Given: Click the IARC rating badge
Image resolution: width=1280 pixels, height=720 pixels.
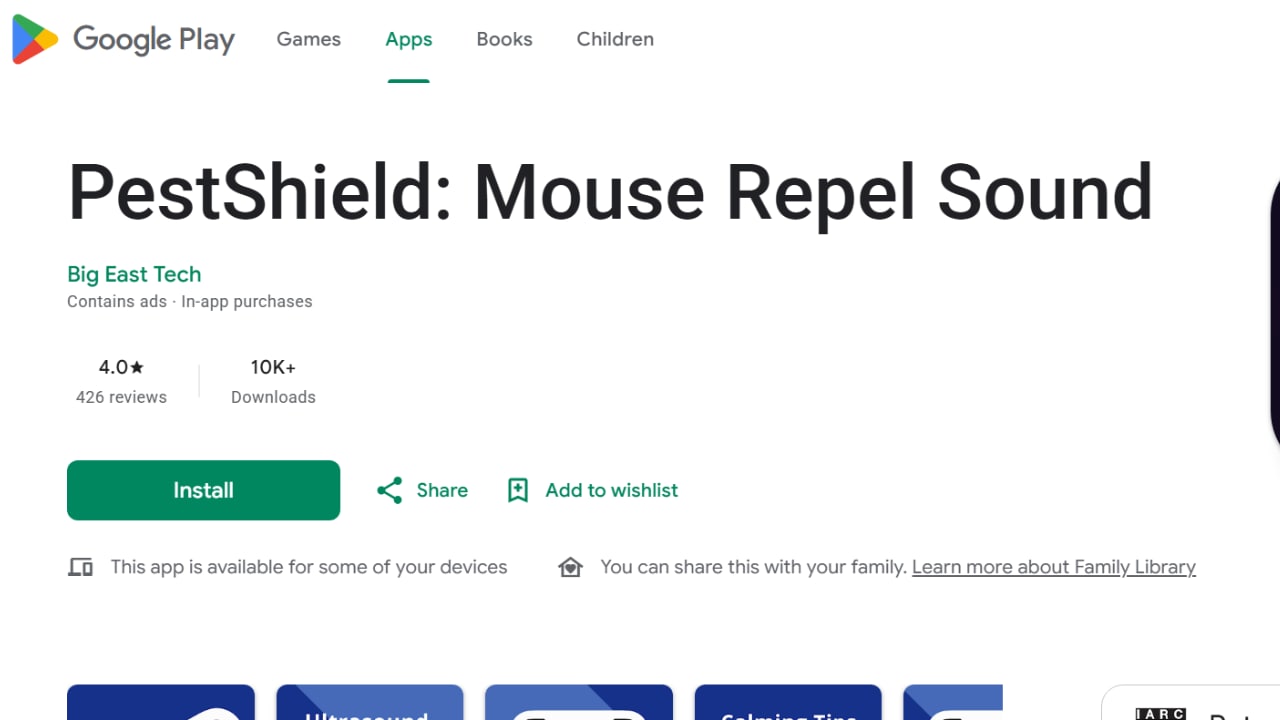Looking at the screenshot, I should click(x=1160, y=713).
